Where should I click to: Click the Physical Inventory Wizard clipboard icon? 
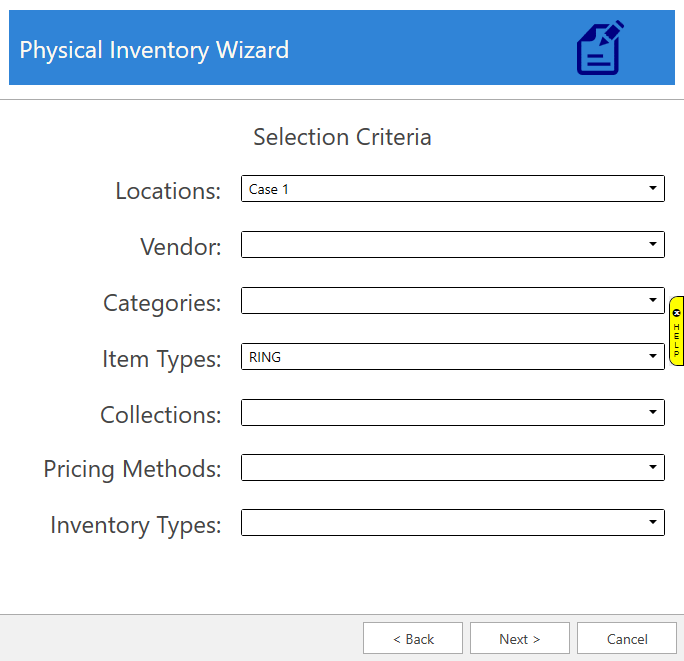[600, 48]
